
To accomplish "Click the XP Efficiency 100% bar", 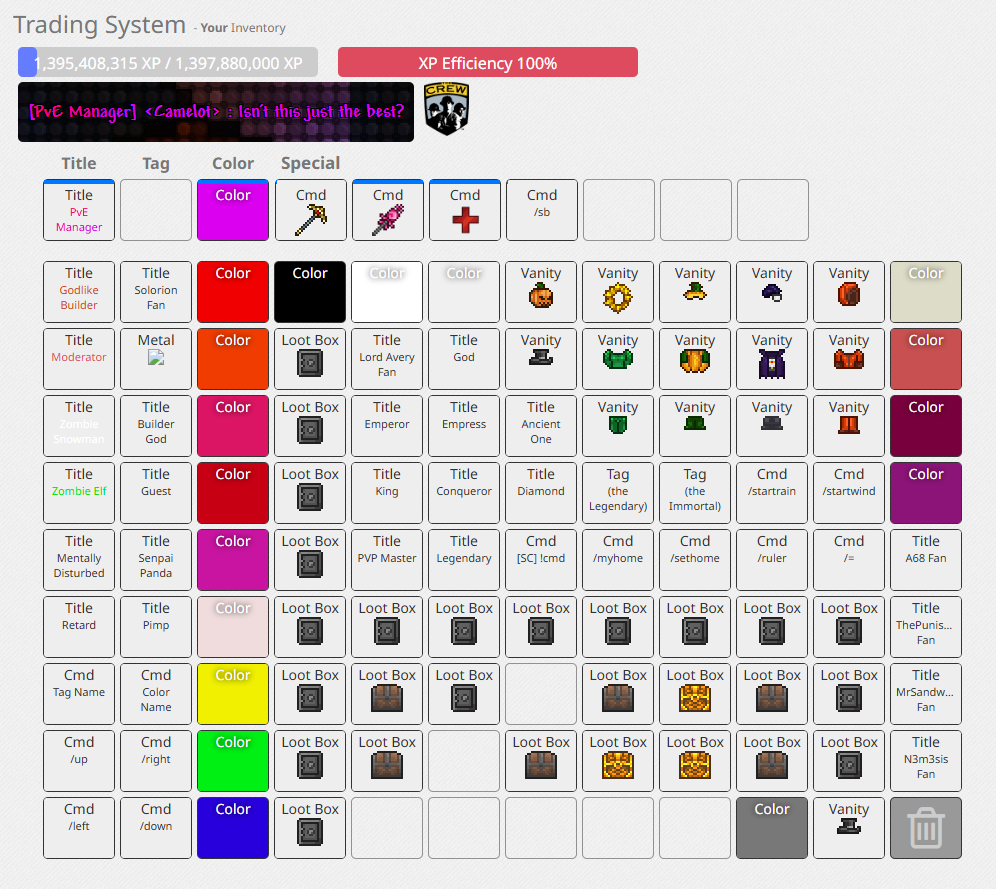I will click(488, 63).
